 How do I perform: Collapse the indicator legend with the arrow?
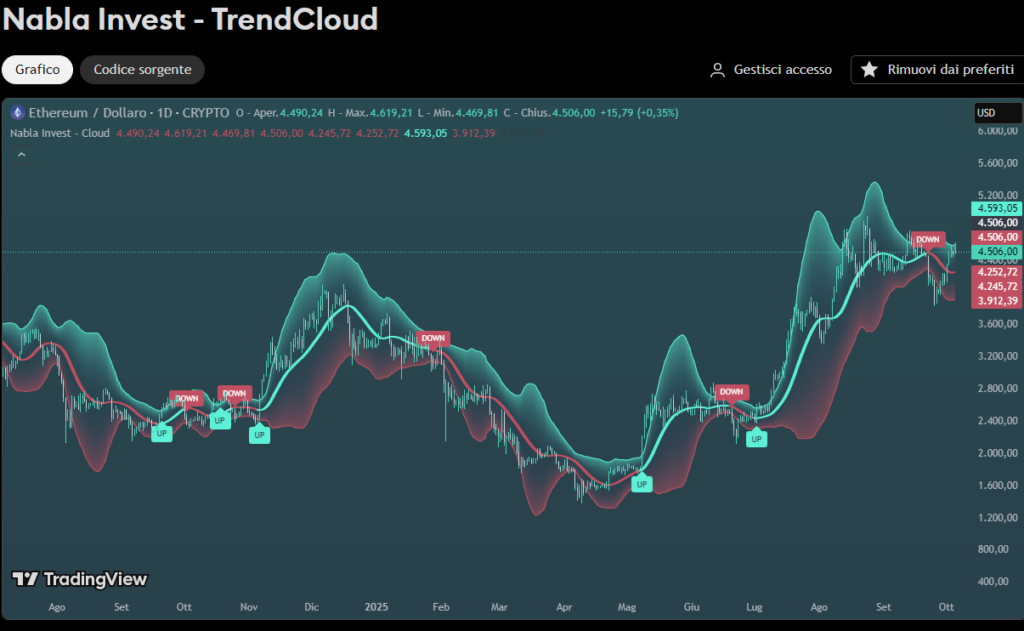click(x=20, y=154)
